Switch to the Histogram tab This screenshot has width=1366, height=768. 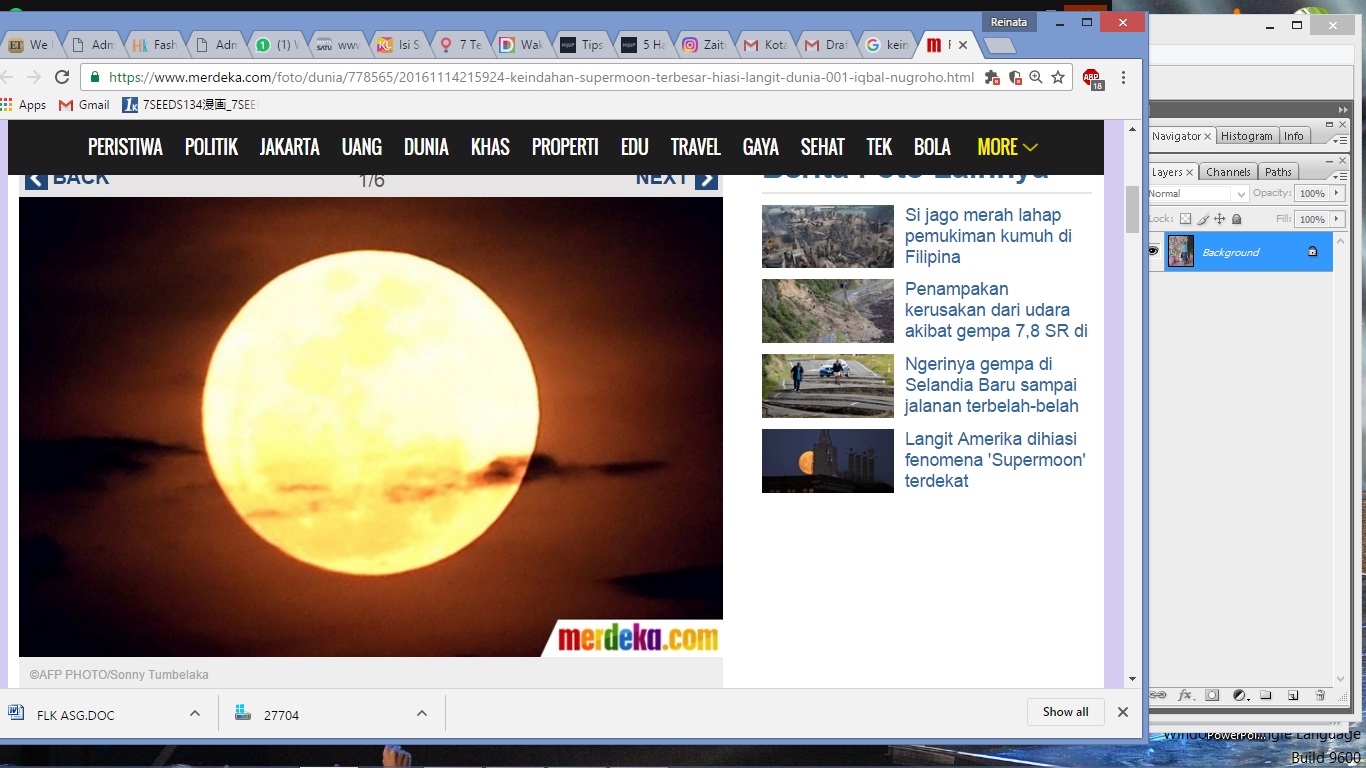click(x=1247, y=136)
